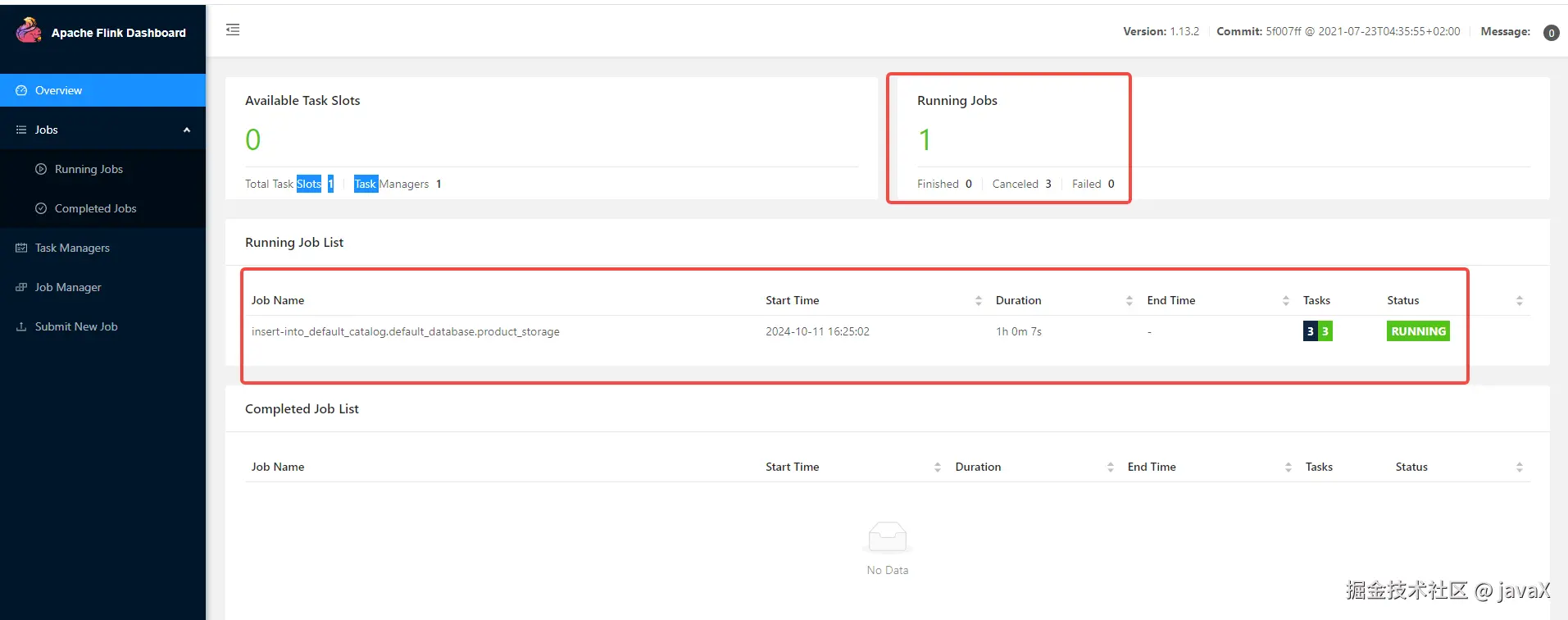Viewport: 1568px width, 620px height.
Task: Open Task Managers menu item
Action: pos(72,248)
